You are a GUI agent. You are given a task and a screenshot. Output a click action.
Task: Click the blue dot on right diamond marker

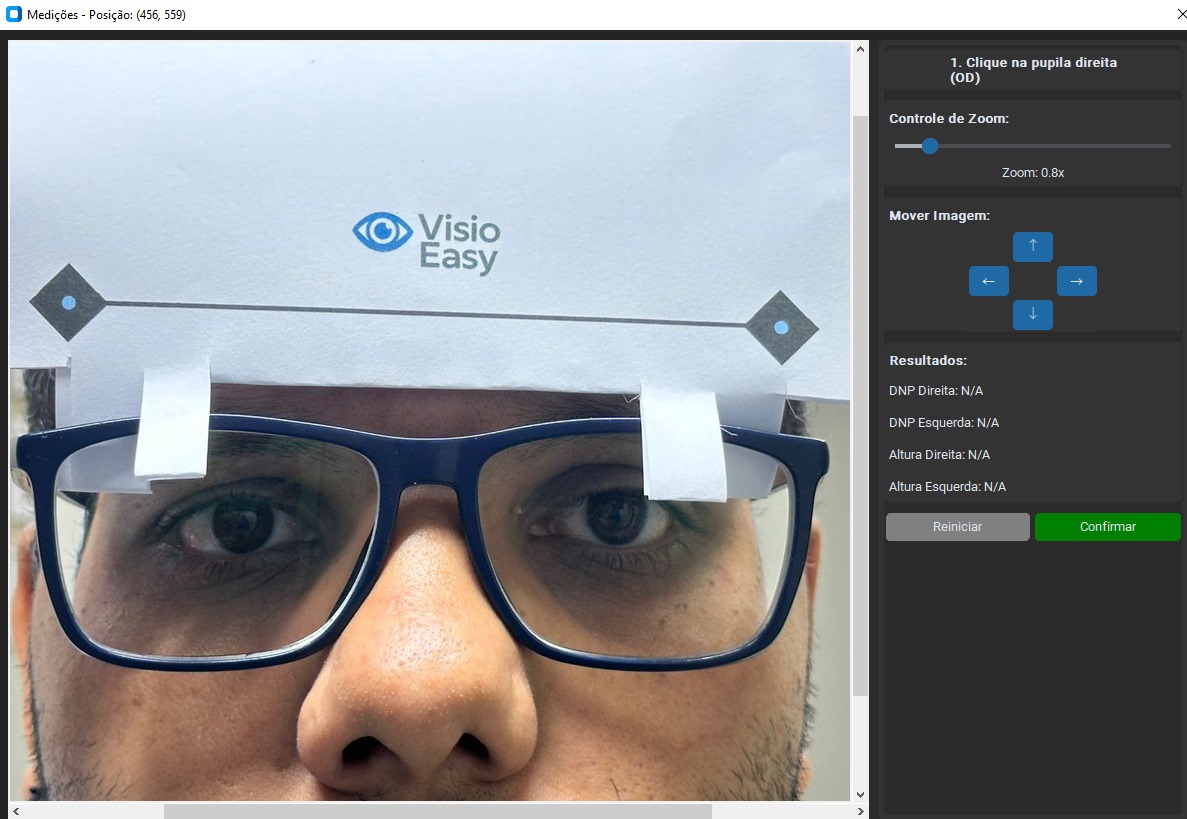point(781,328)
